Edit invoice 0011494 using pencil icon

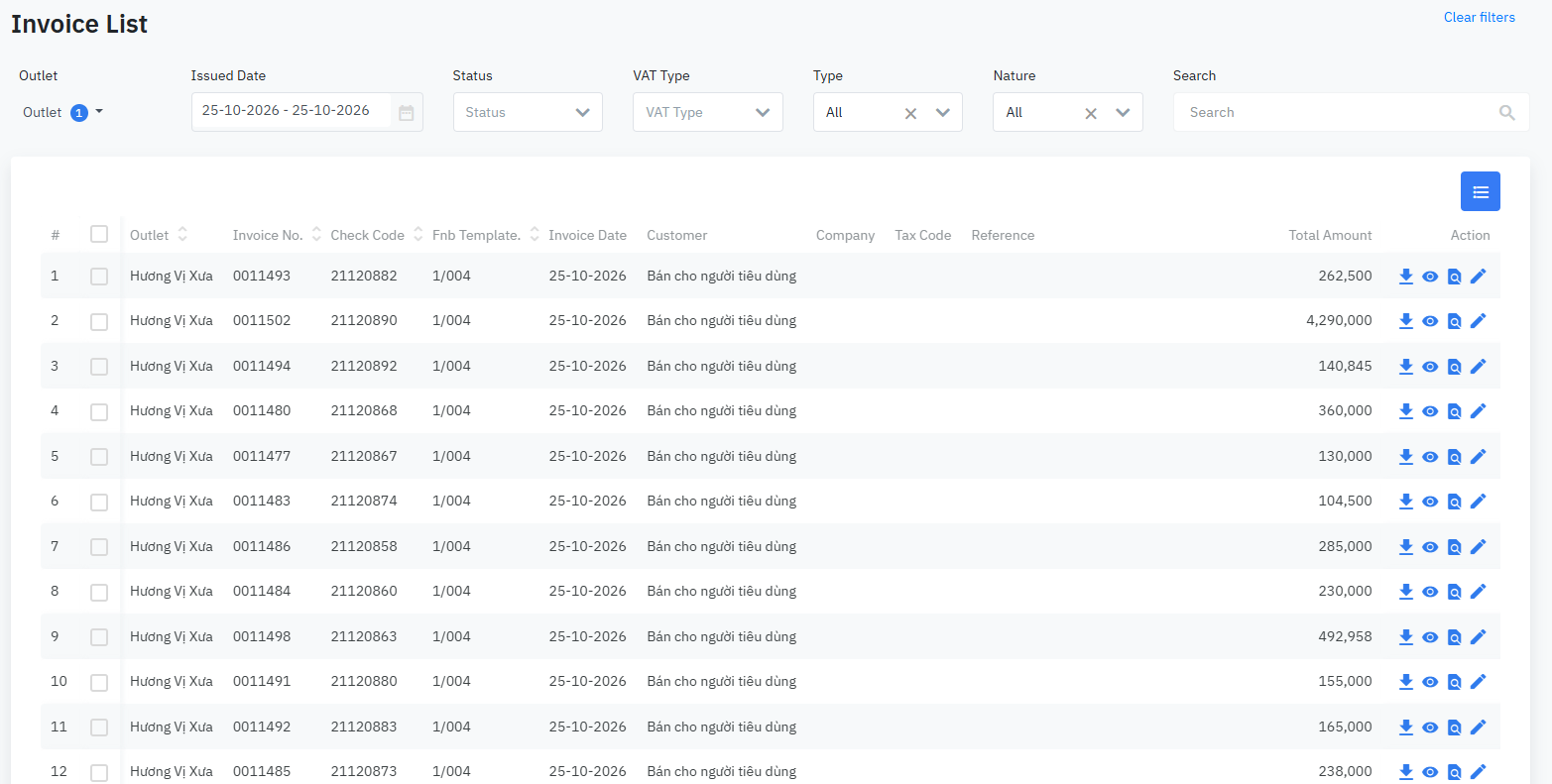click(1479, 367)
